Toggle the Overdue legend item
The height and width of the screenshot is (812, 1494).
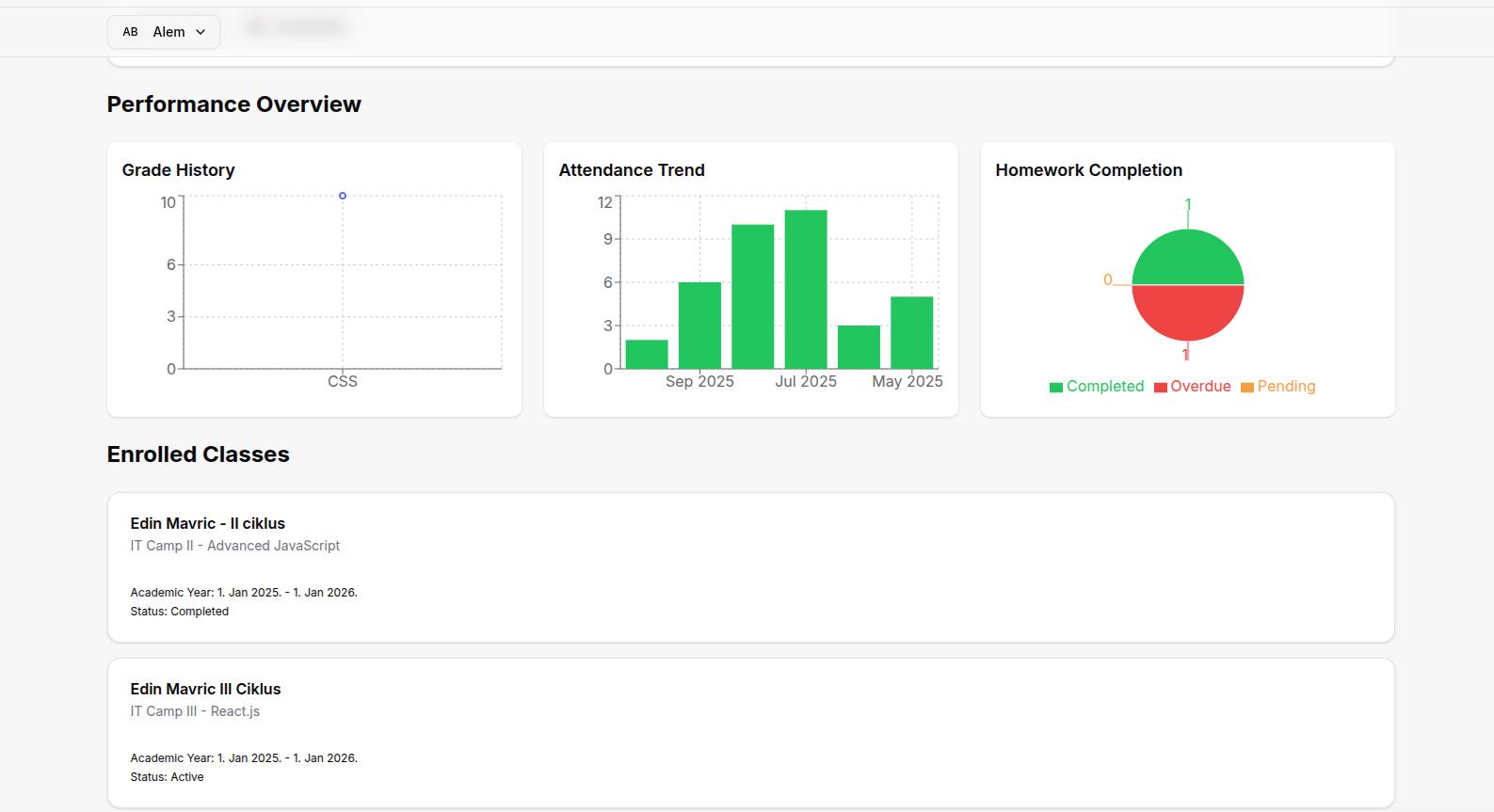(1193, 387)
